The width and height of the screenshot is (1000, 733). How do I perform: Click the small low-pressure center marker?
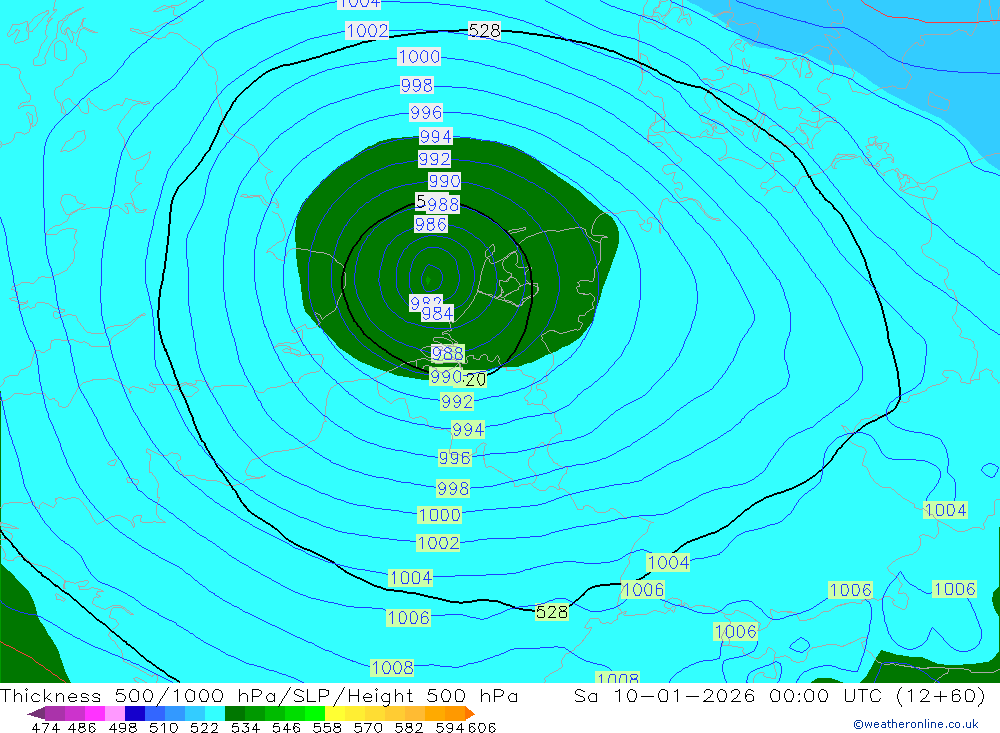(x=428, y=279)
